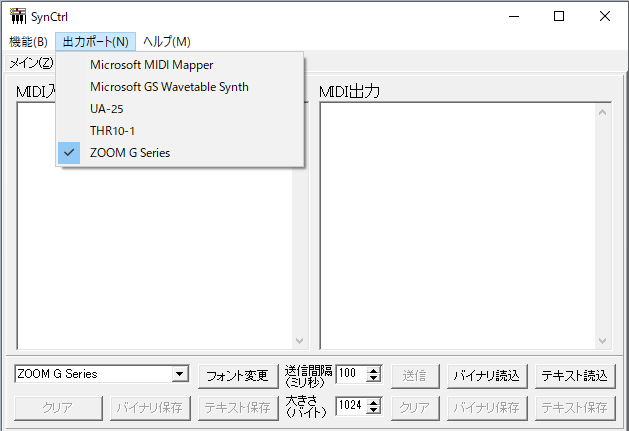629x431 pixels.
Task: Click the 大きさ field showing 1024
Action: 351,406
